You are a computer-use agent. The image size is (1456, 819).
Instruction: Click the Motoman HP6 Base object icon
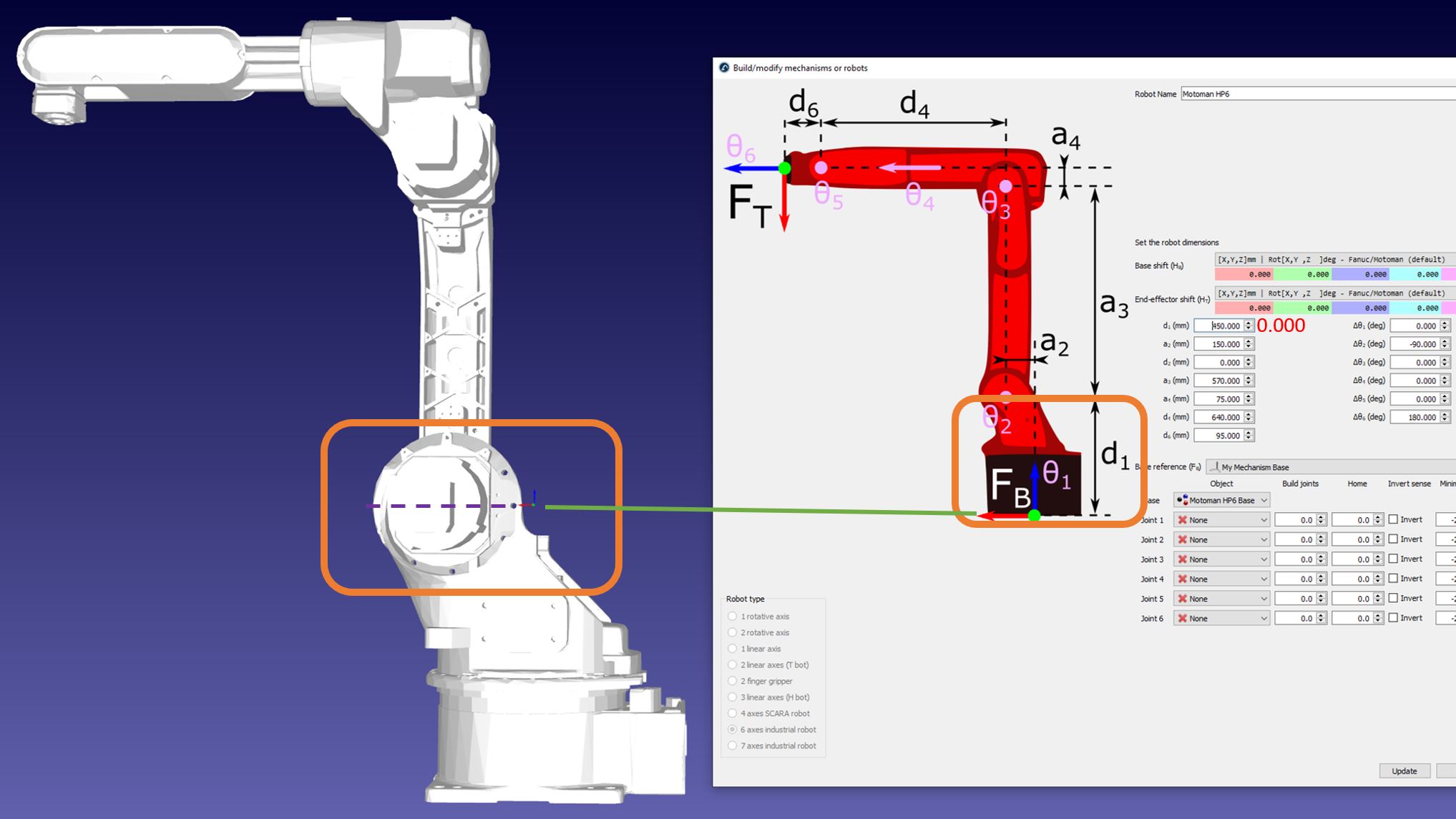1182,500
